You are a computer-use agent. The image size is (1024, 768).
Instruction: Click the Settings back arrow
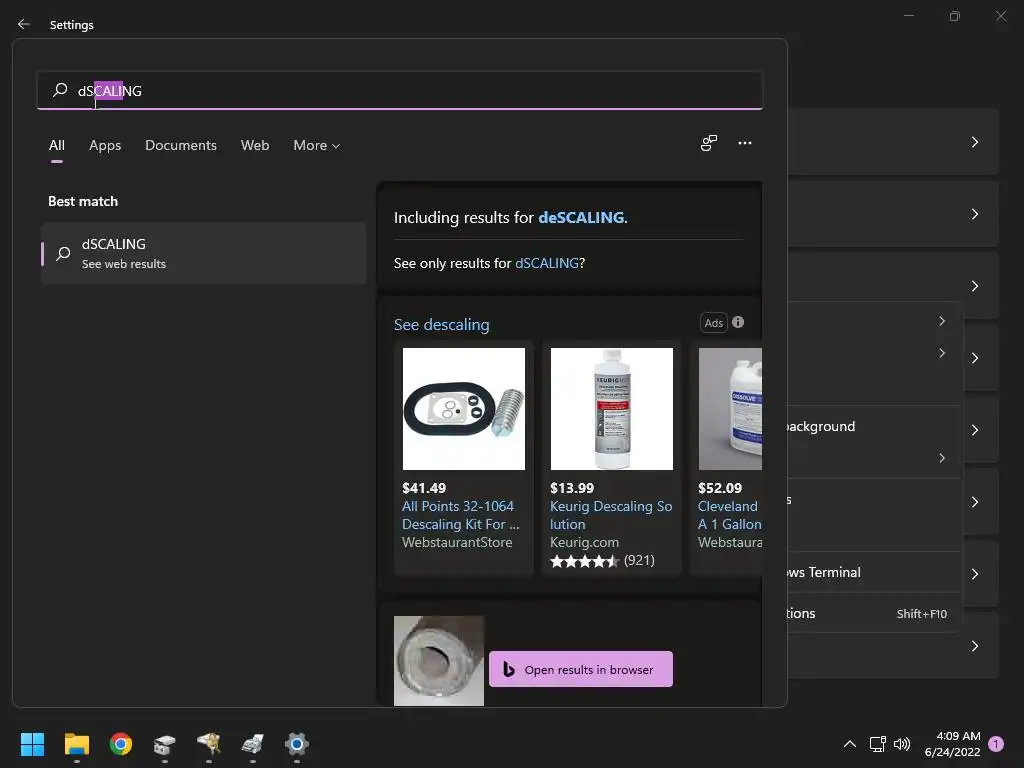click(24, 24)
